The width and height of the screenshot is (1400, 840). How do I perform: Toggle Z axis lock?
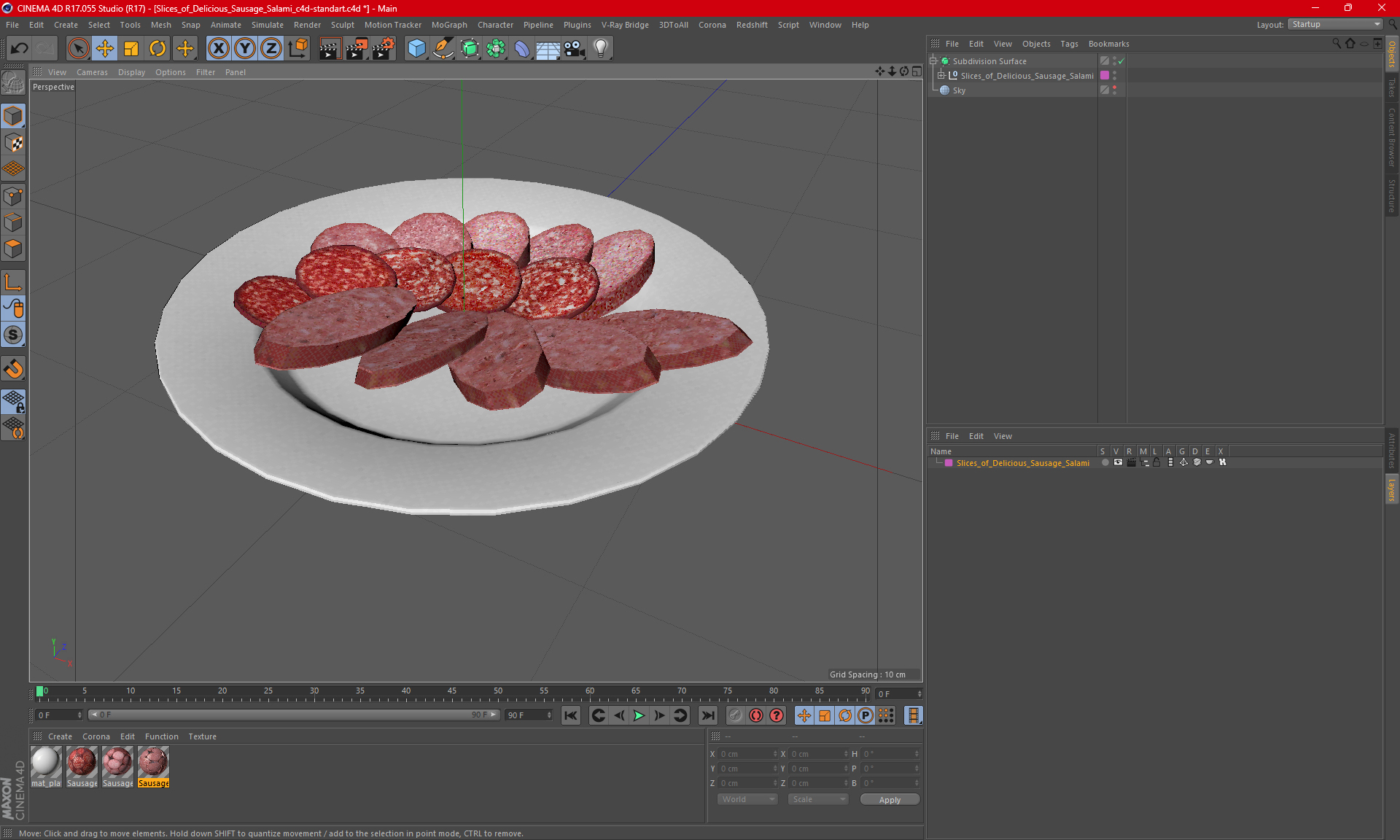271,49
